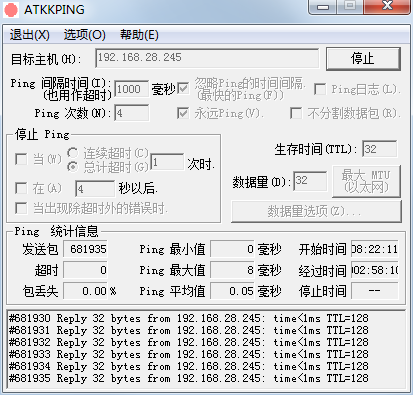The height and width of the screenshot is (395, 413).
Task: Toggle 忽略Ping的时间间隔 checkbox
Action: [183, 89]
